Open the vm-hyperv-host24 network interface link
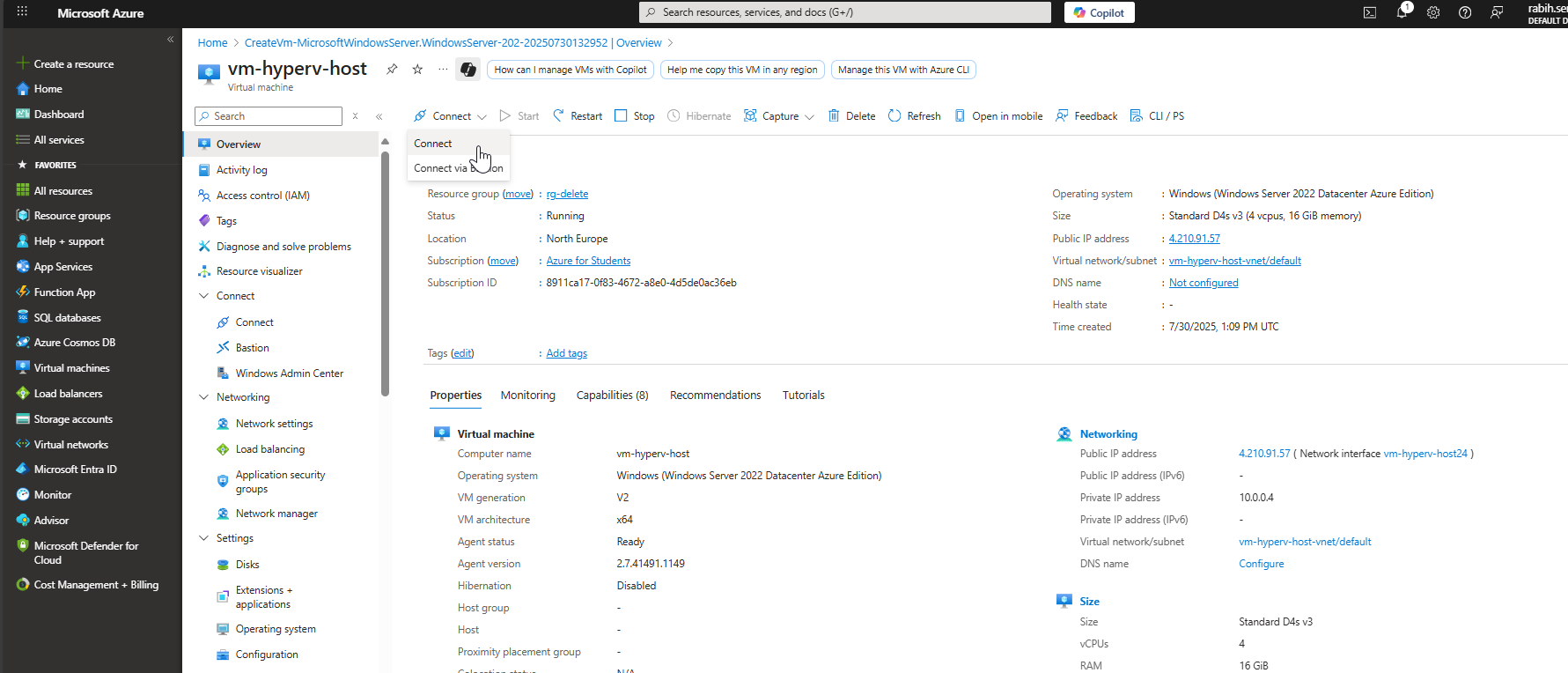1568x673 pixels. point(1425,454)
